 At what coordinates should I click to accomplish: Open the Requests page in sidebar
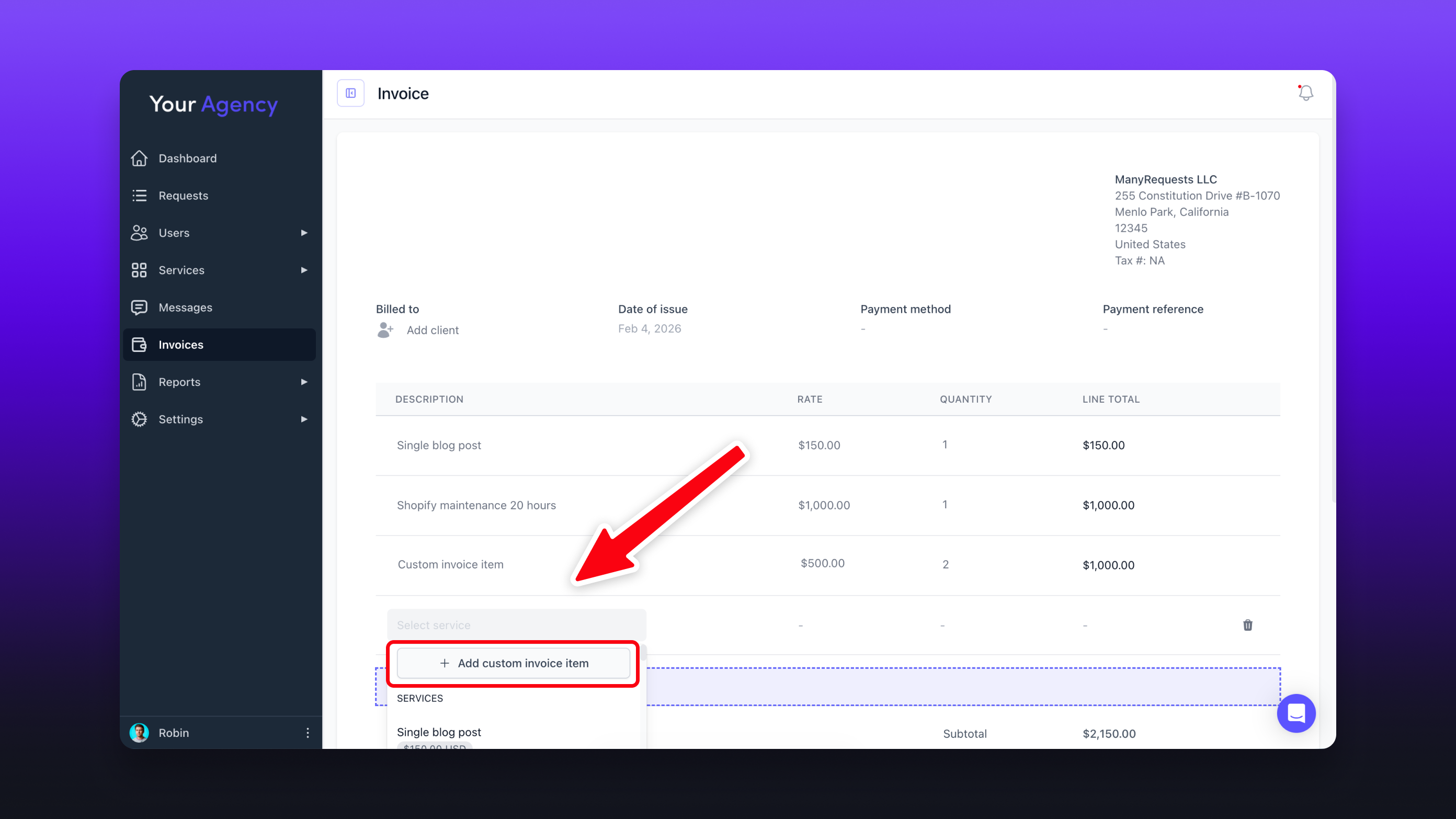(x=183, y=196)
